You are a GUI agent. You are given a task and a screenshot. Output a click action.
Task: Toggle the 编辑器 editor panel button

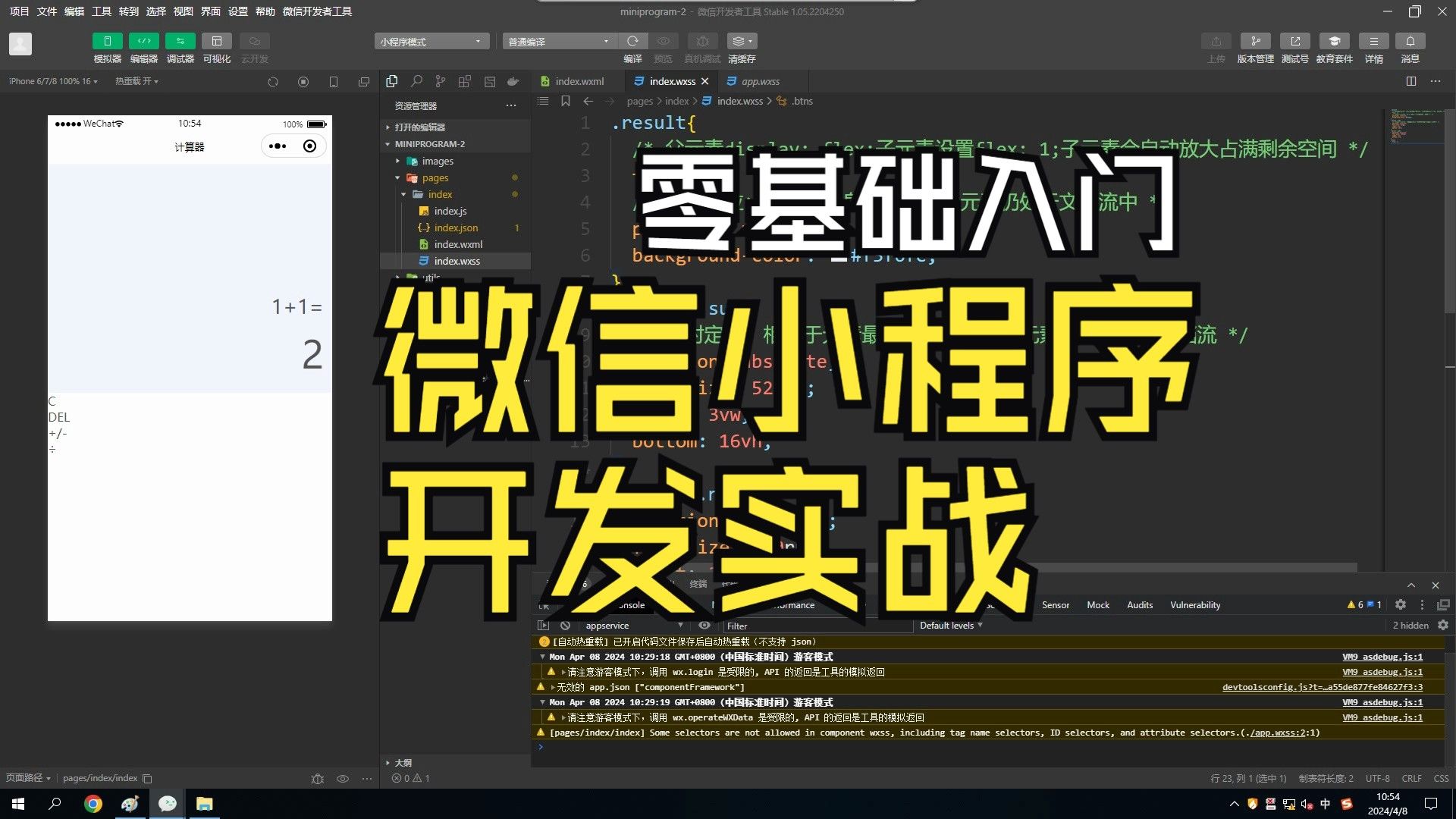point(143,41)
